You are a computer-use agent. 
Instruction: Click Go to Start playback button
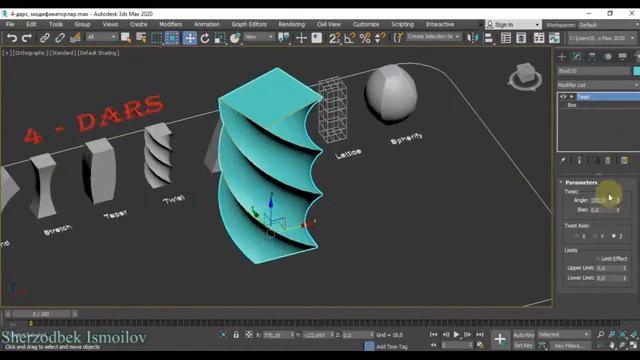point(434,335)
